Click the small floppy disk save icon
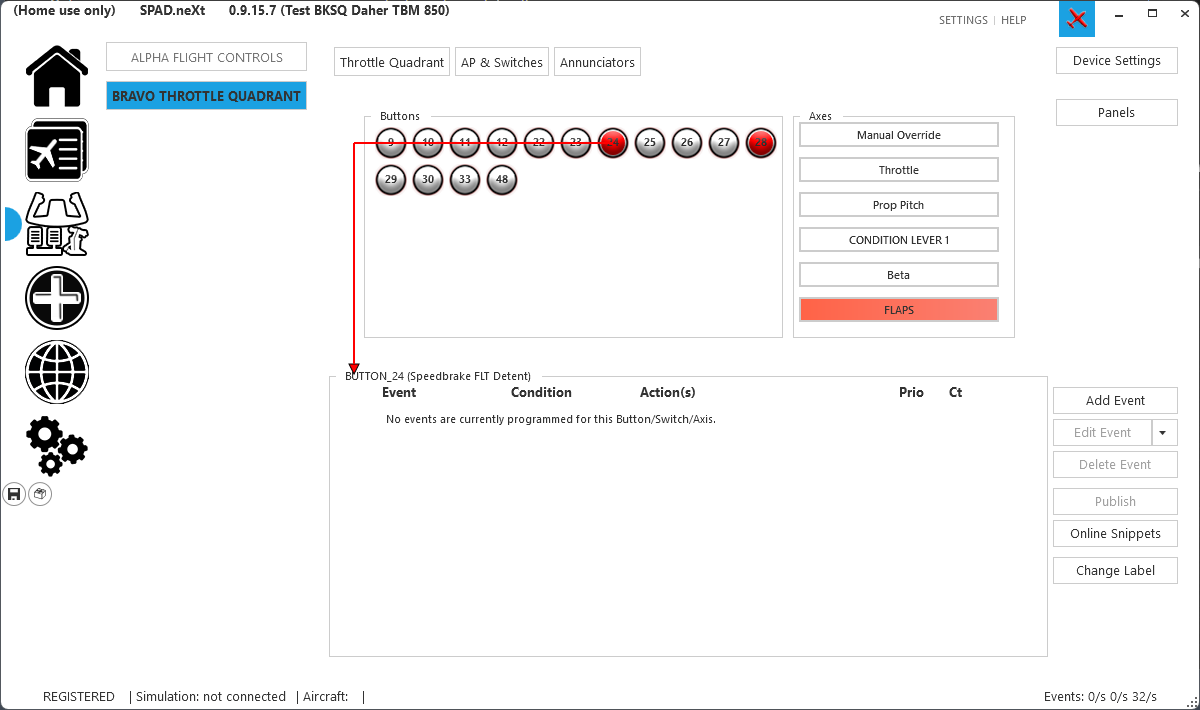1200x710 pixels. click(x=14, y=494)
